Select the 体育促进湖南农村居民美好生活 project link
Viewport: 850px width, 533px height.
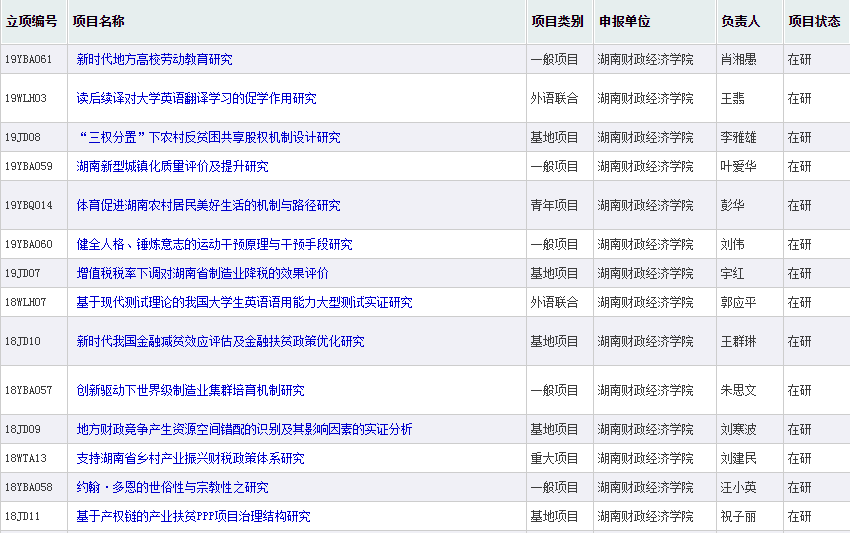point(208,205)
